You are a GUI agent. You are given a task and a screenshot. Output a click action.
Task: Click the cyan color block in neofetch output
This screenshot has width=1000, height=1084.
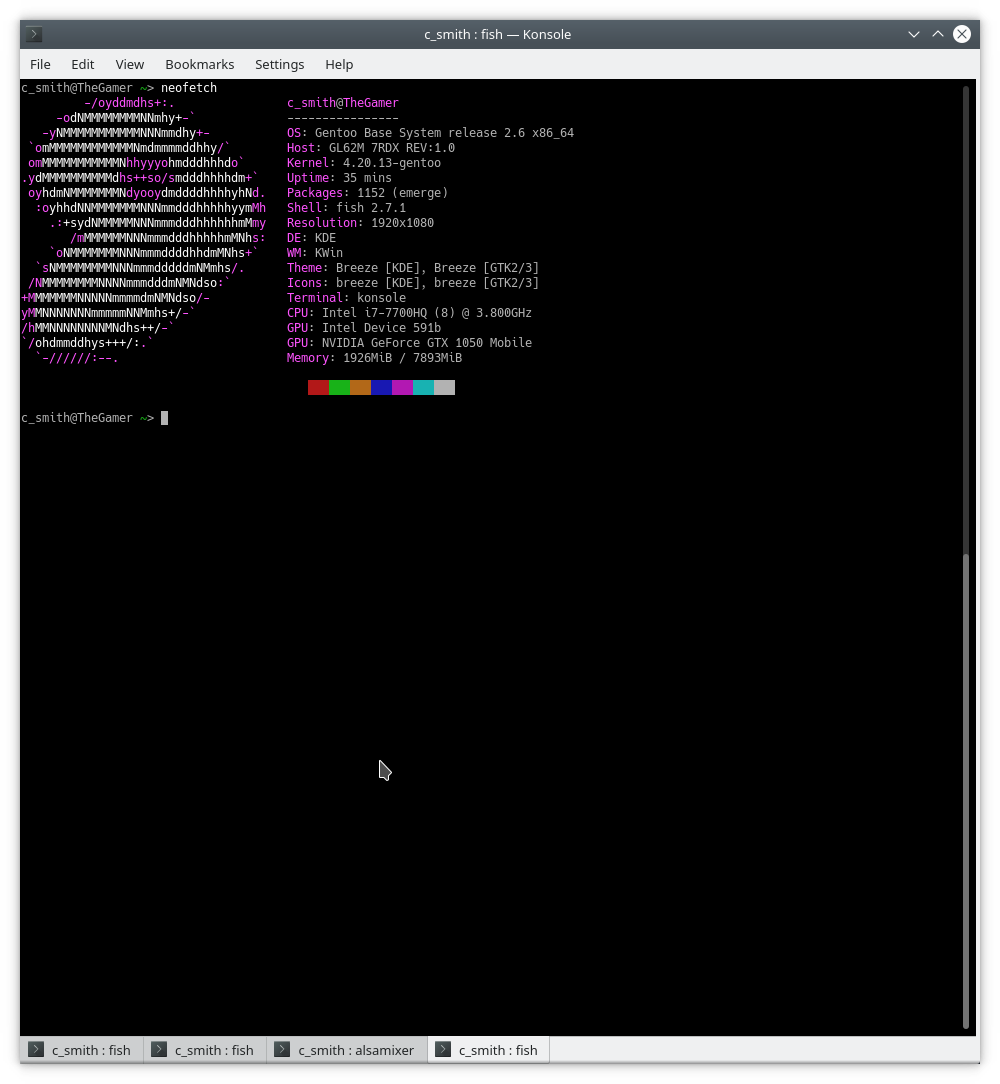(423, 388)
